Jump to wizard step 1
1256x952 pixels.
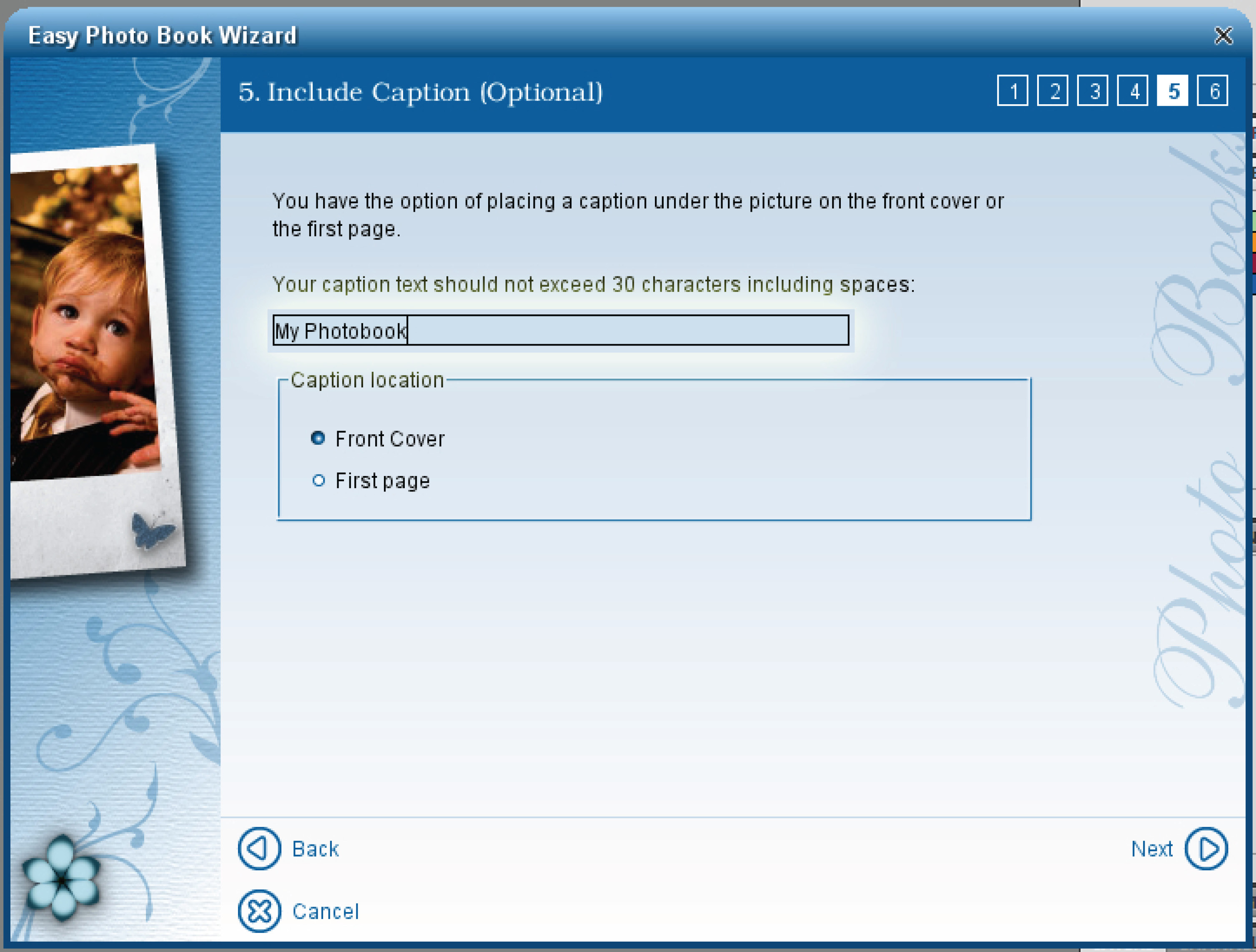tap(1013, 91)
